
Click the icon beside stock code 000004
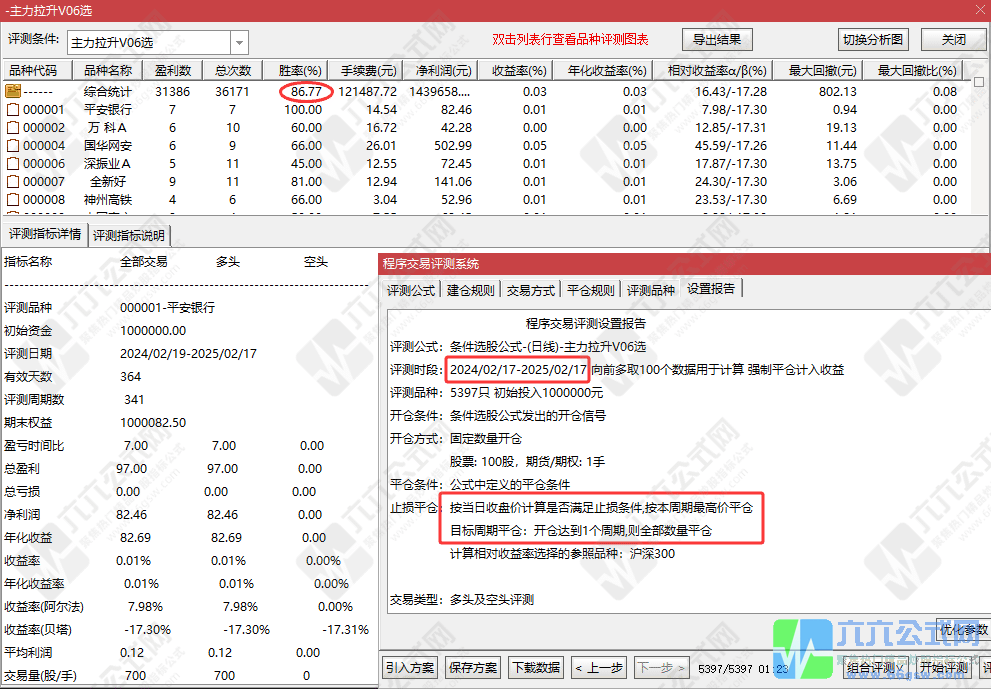coord(13,146)
